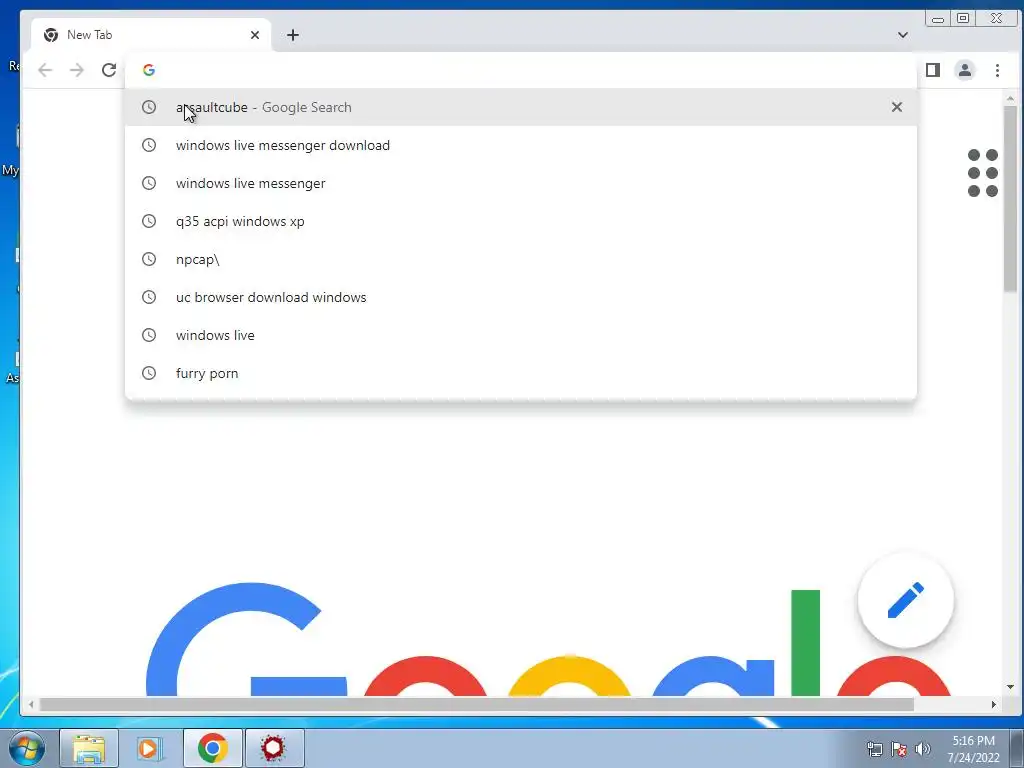Click the volume speaker tray icon
Image resolution: width=1024 pixels, height=768 pixels.
coord(923,749)
